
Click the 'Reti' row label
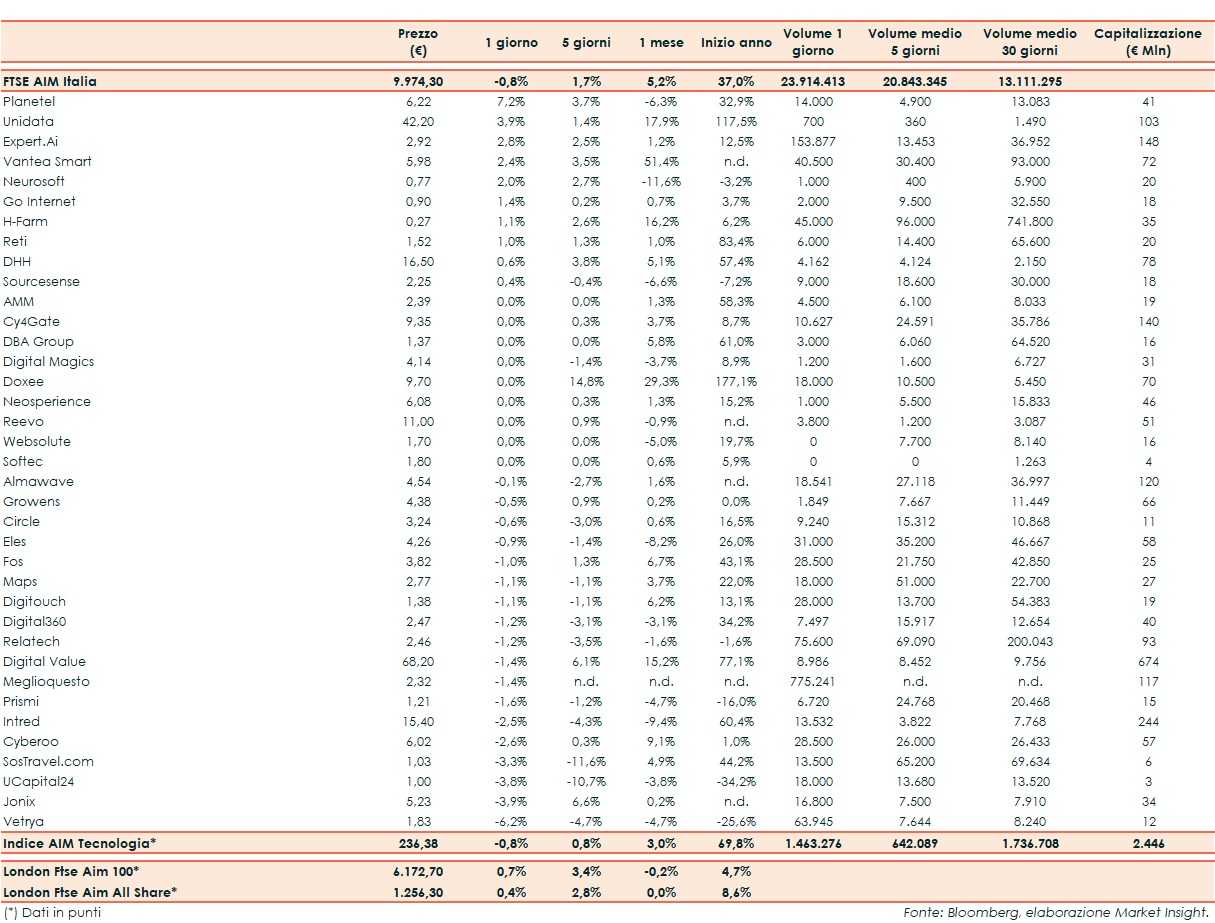click(x=15, y=241)
